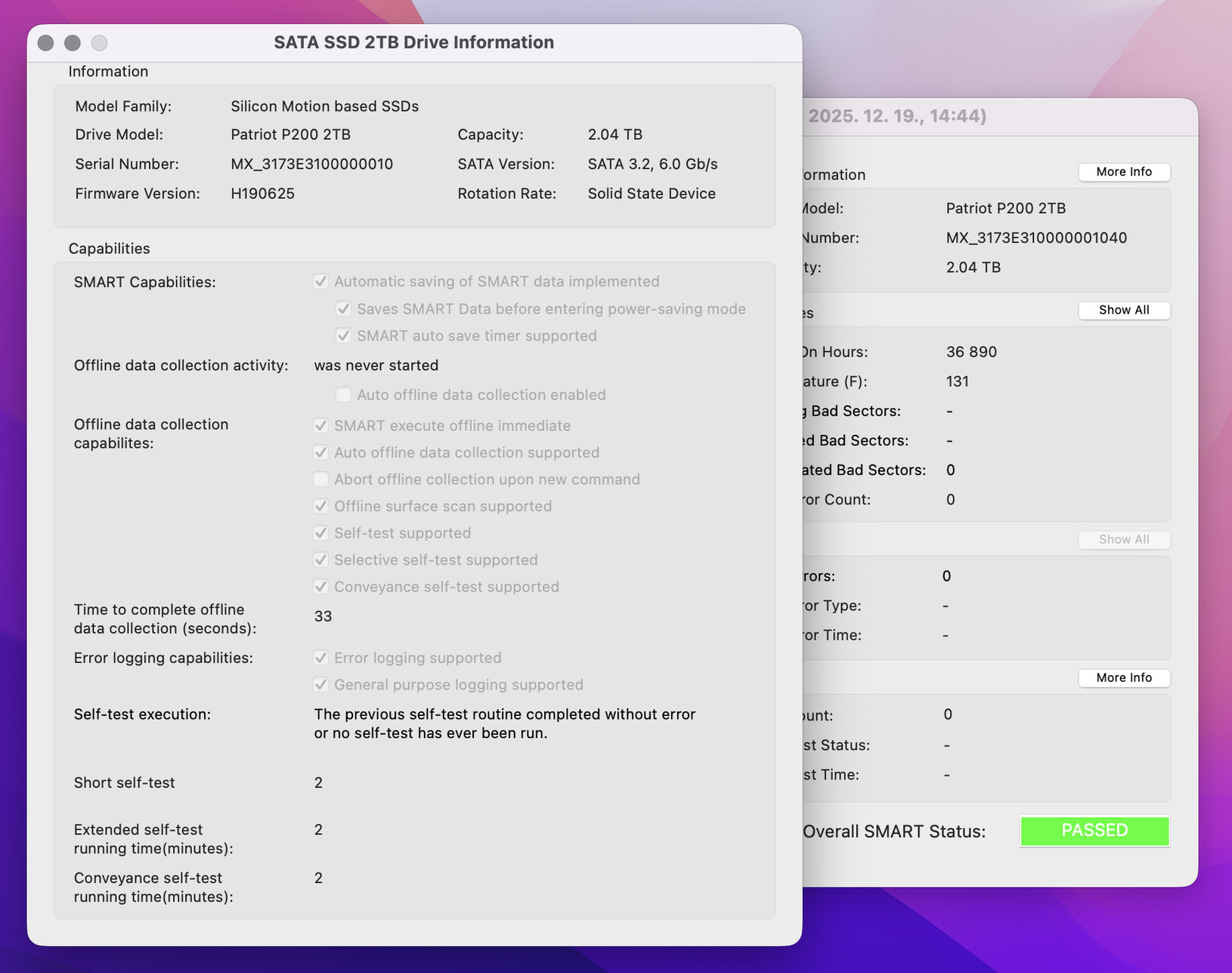Screen dimensions: 1232x973
Task: Open More Info above the Patriot P200 model row
Action: click(x=1124, y=172)
